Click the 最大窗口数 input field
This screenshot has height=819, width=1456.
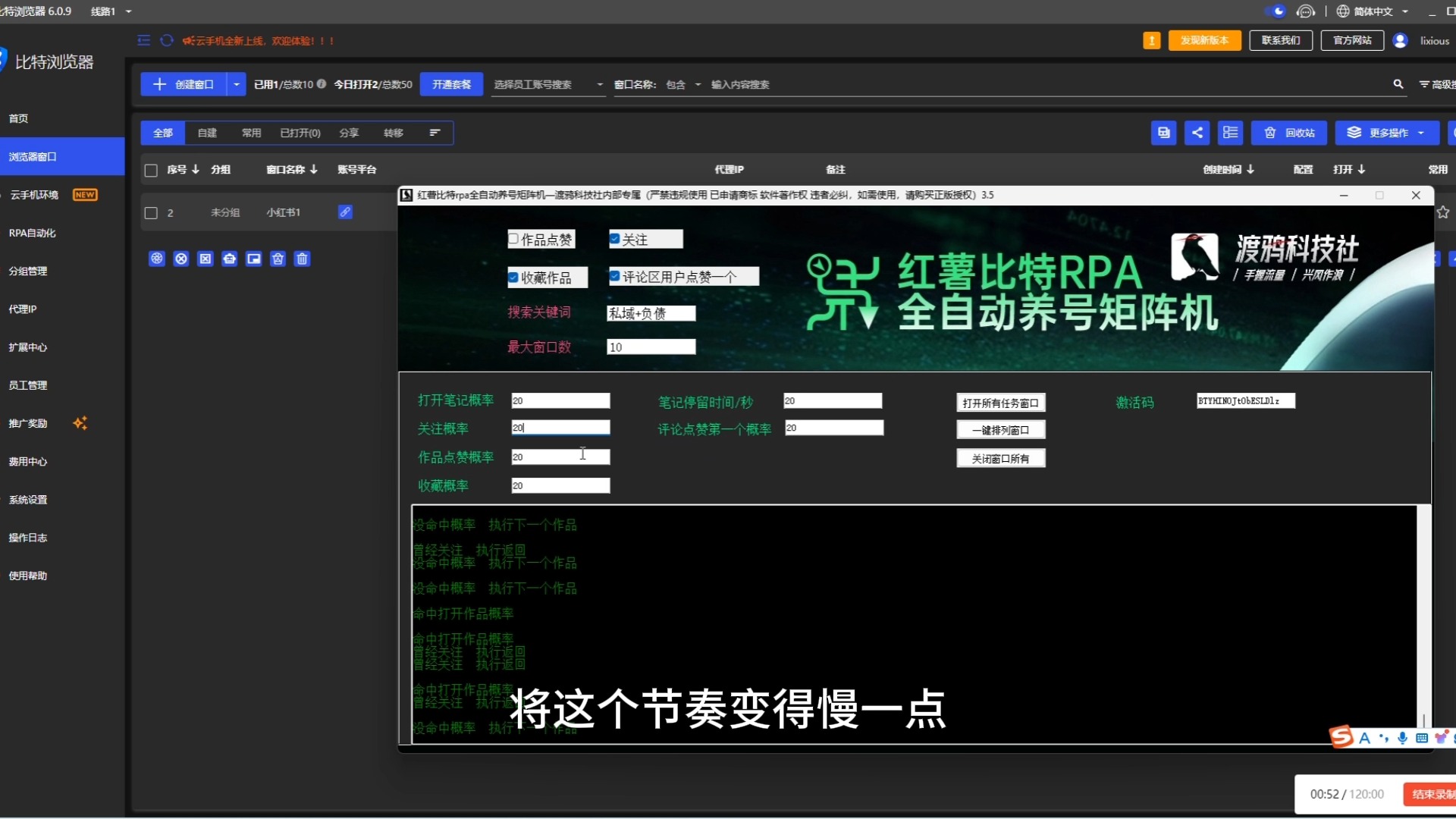(651, 347)
